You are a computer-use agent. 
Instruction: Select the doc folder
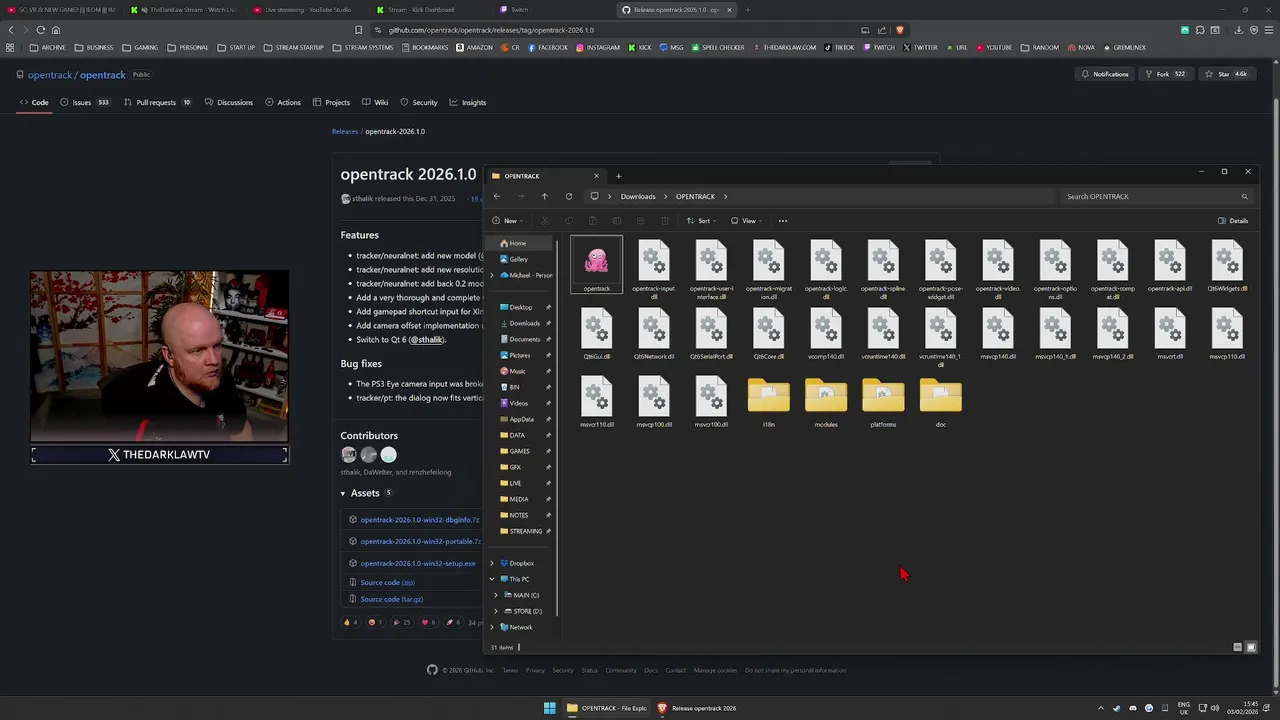[x=940, y=402]
